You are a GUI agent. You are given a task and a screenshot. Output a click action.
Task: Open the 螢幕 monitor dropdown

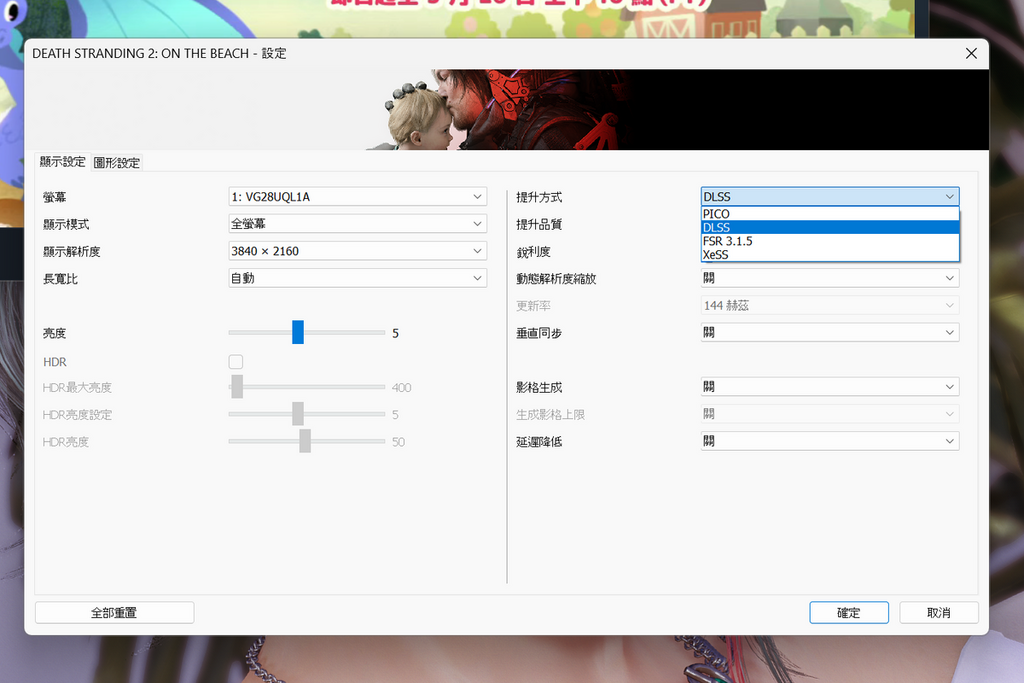coord(357,197)
